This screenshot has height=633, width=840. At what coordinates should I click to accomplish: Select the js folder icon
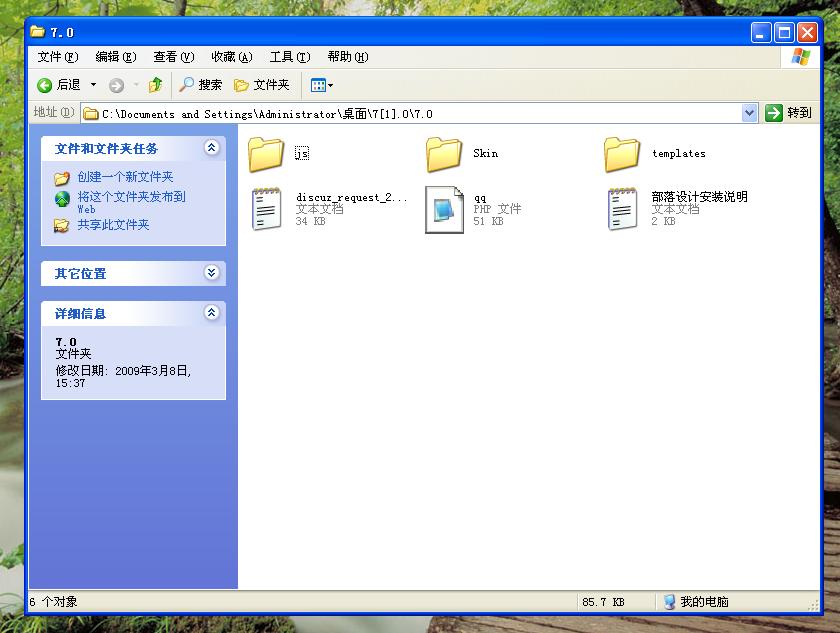pyautogui.click(x=266, y=154)
